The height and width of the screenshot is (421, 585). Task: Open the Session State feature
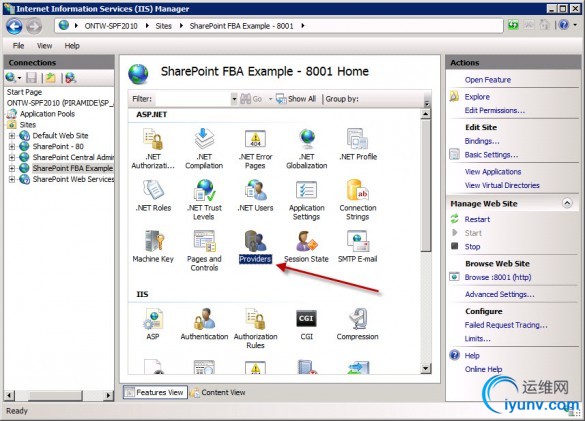click(x=306, y=246)
